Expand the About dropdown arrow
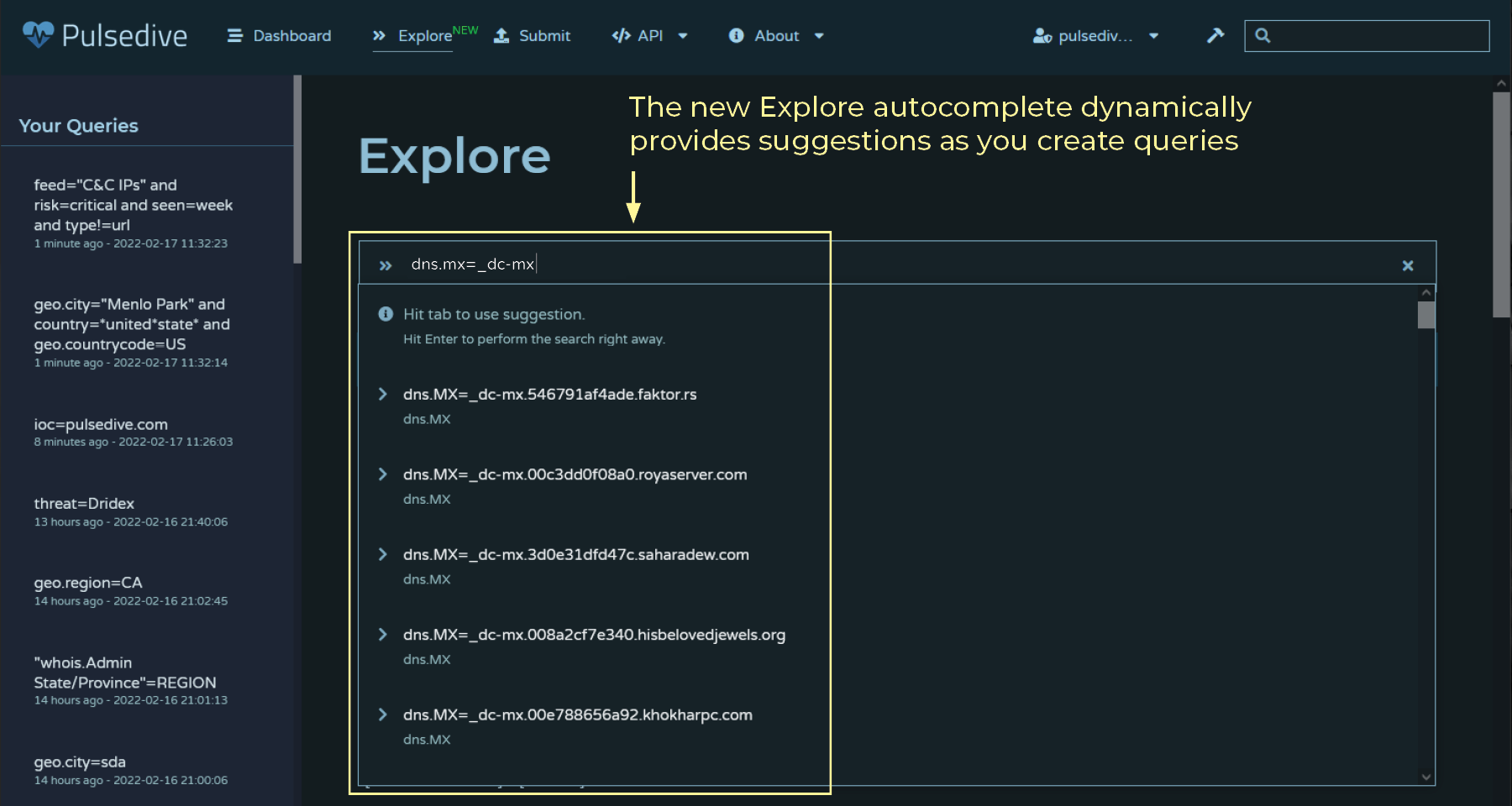Screen dimensions: 1512x806 (x=819, y=35)
